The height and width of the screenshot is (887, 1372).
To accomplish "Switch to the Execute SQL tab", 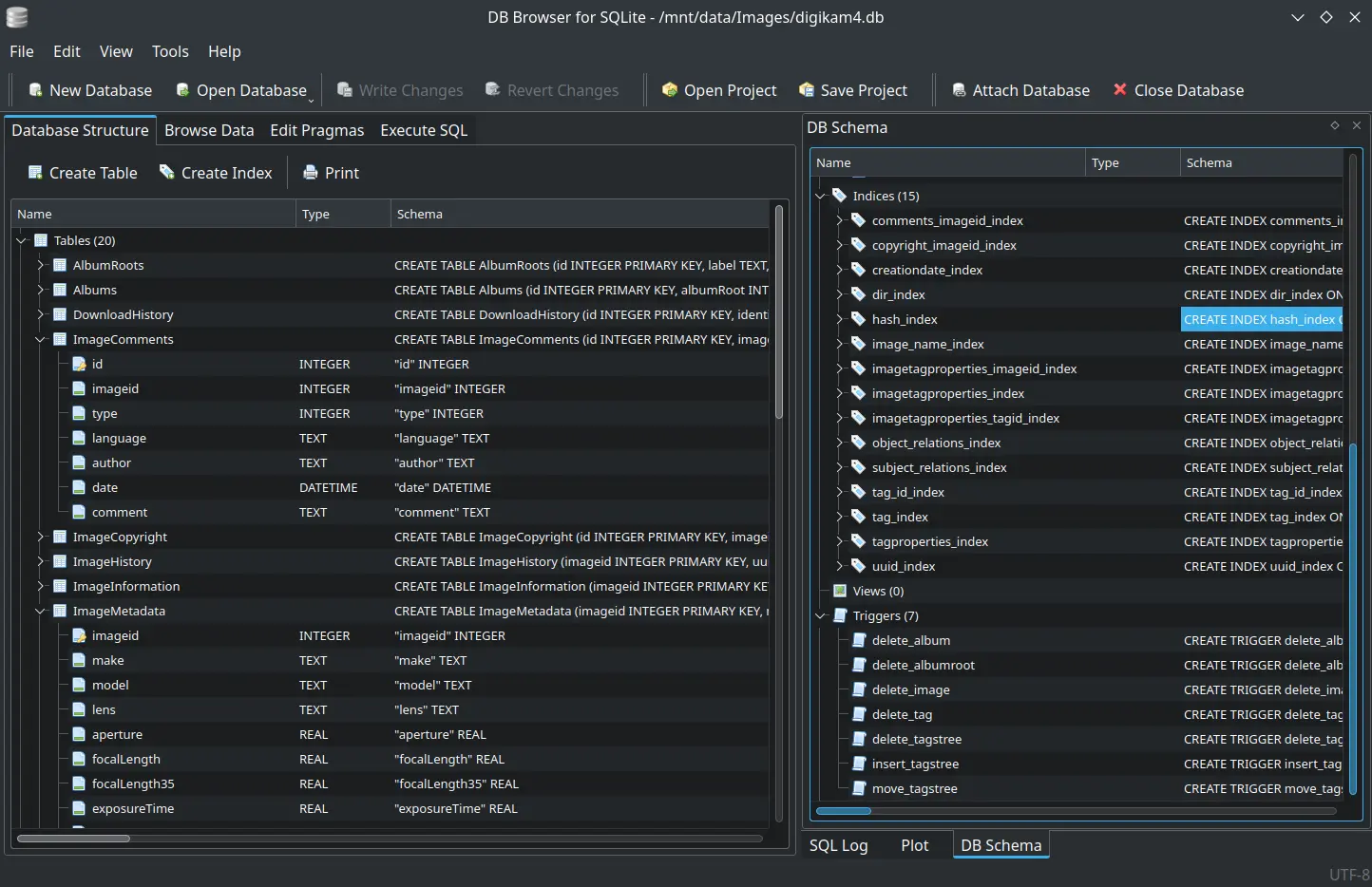I will click(424, 130).
